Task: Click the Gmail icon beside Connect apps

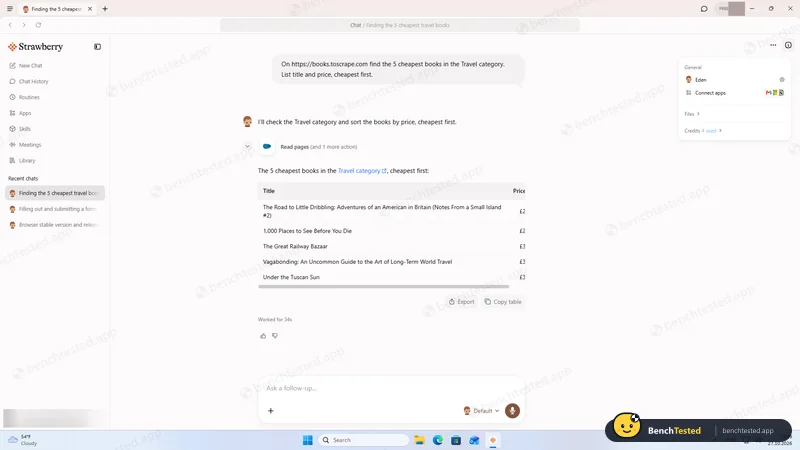Action: coord(768,93)
